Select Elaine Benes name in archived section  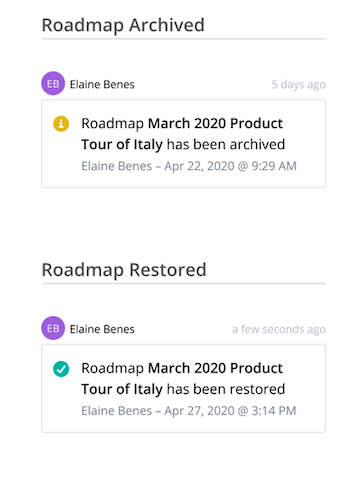[102, 85]
